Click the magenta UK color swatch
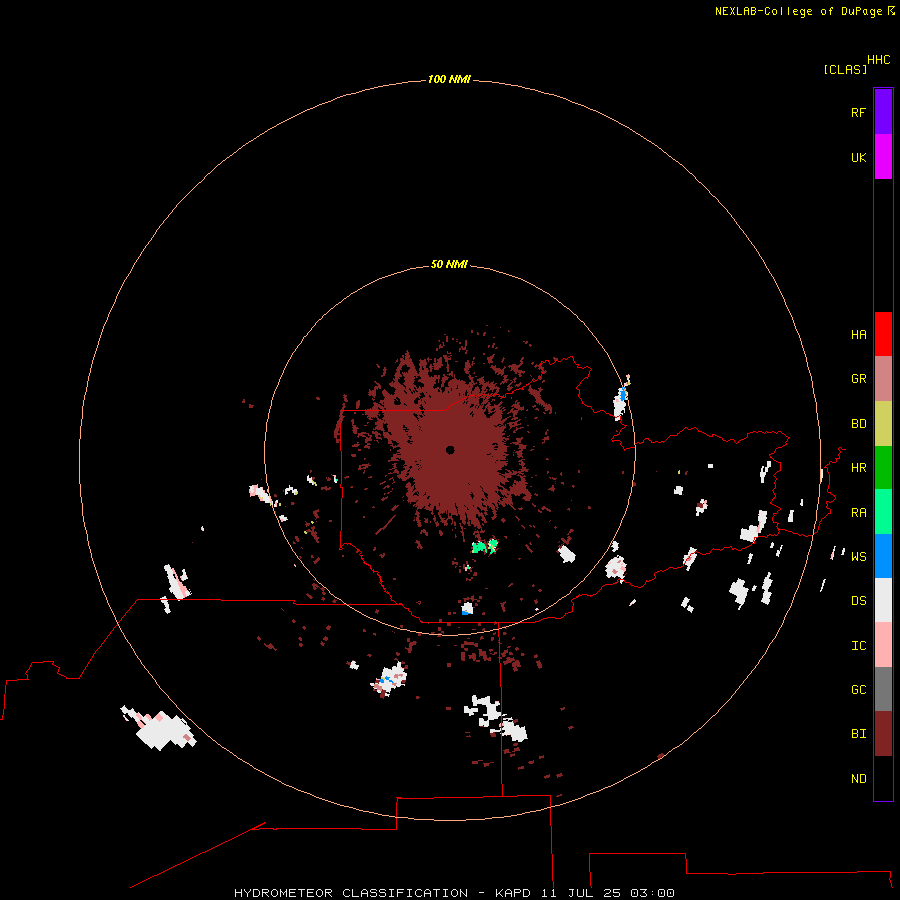Viewport: 900px width, 900px height. point(883,157)
